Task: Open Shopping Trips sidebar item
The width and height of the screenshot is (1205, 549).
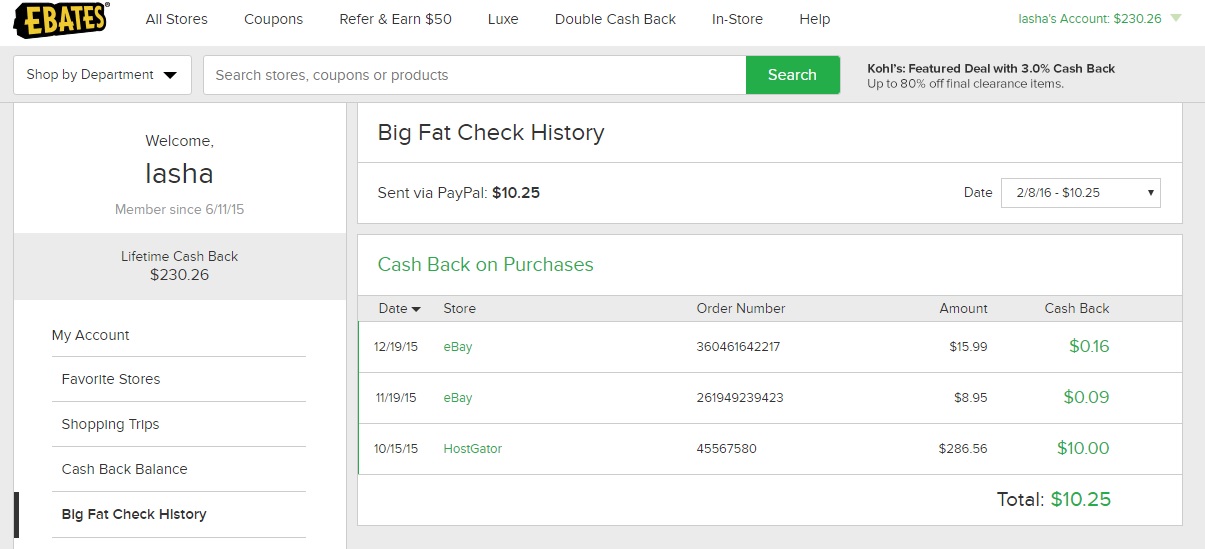Action: tap(110, 424)
